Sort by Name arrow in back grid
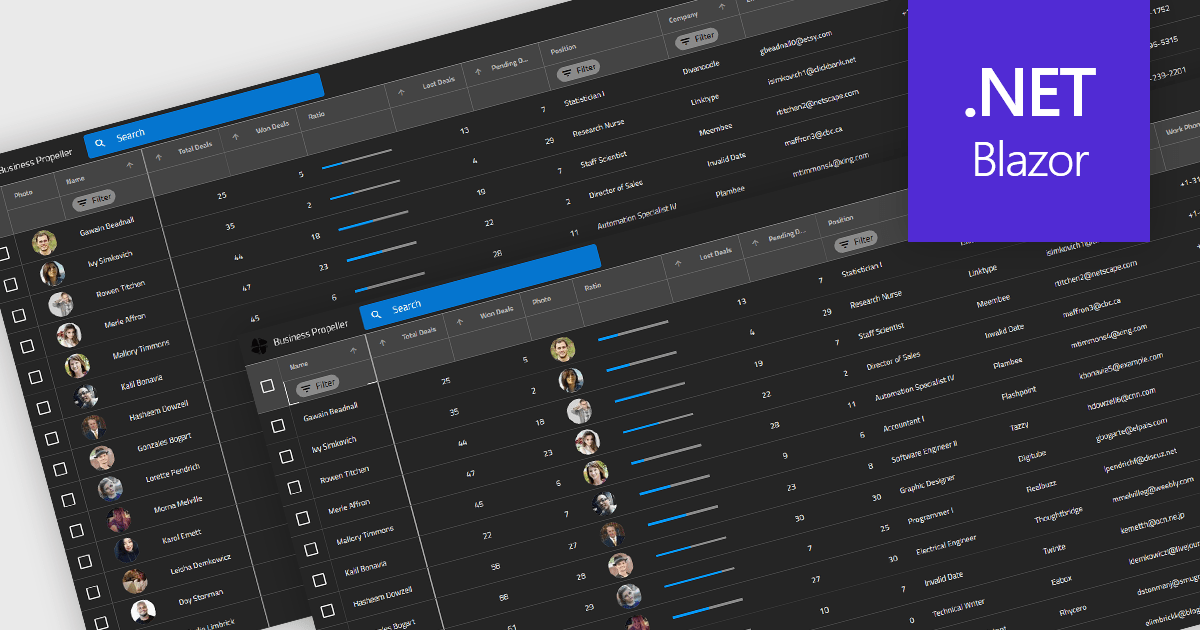The width and height of the screenshot is (1200, 630). (x=132, y=167)
